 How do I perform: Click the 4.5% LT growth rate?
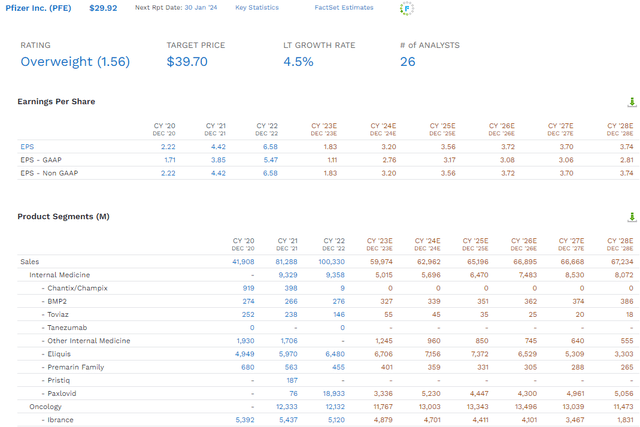point(298,62)
